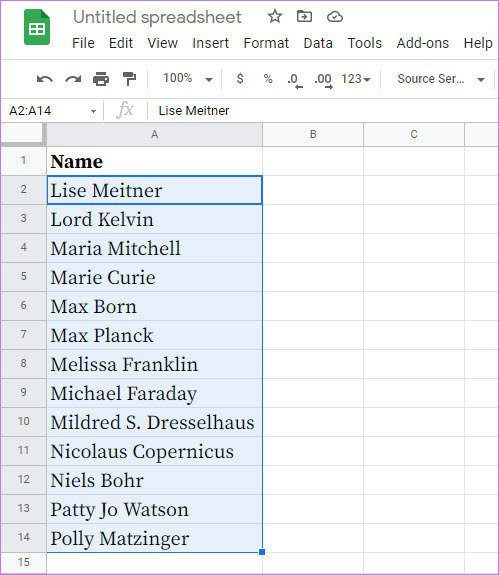Open the Data menu
The height and width of the screenshot is (575, 499).
coord(318,43)
